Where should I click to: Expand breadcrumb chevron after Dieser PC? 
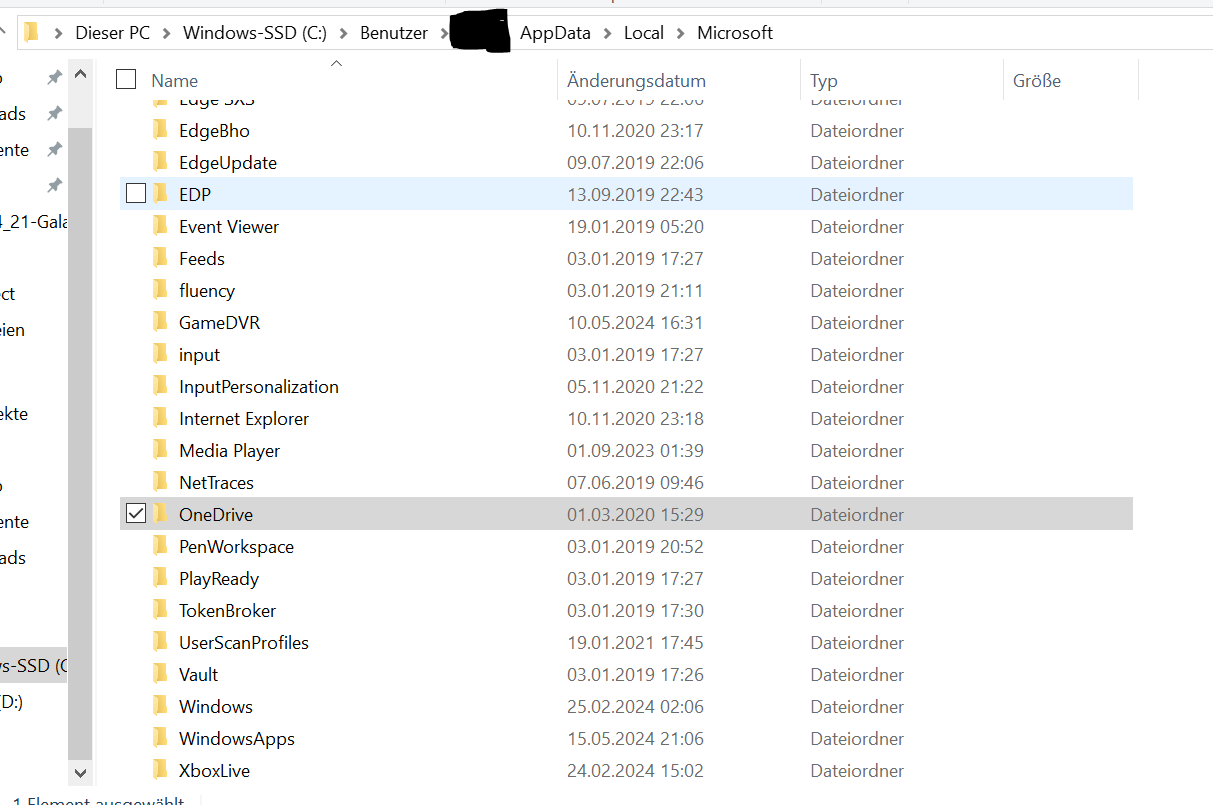166,33
